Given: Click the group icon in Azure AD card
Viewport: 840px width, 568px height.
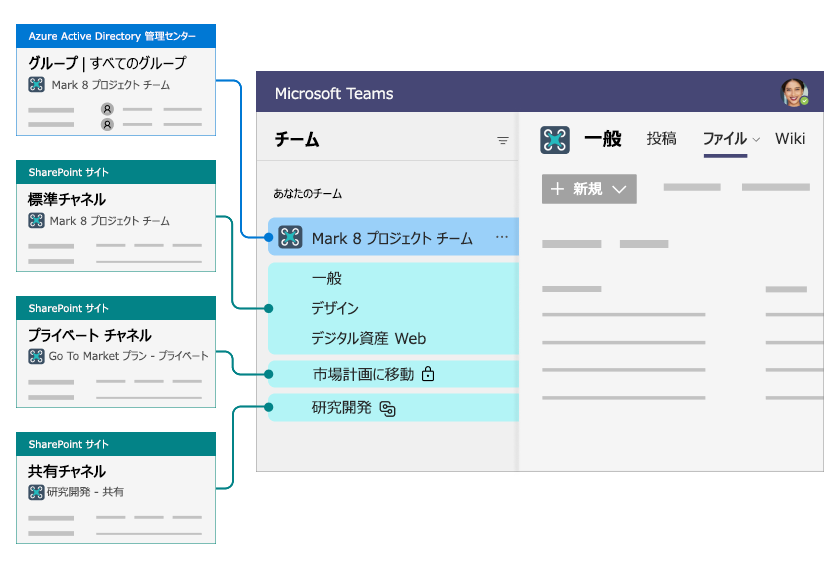Looking at the screenshot, I should [x=36, y=84].
